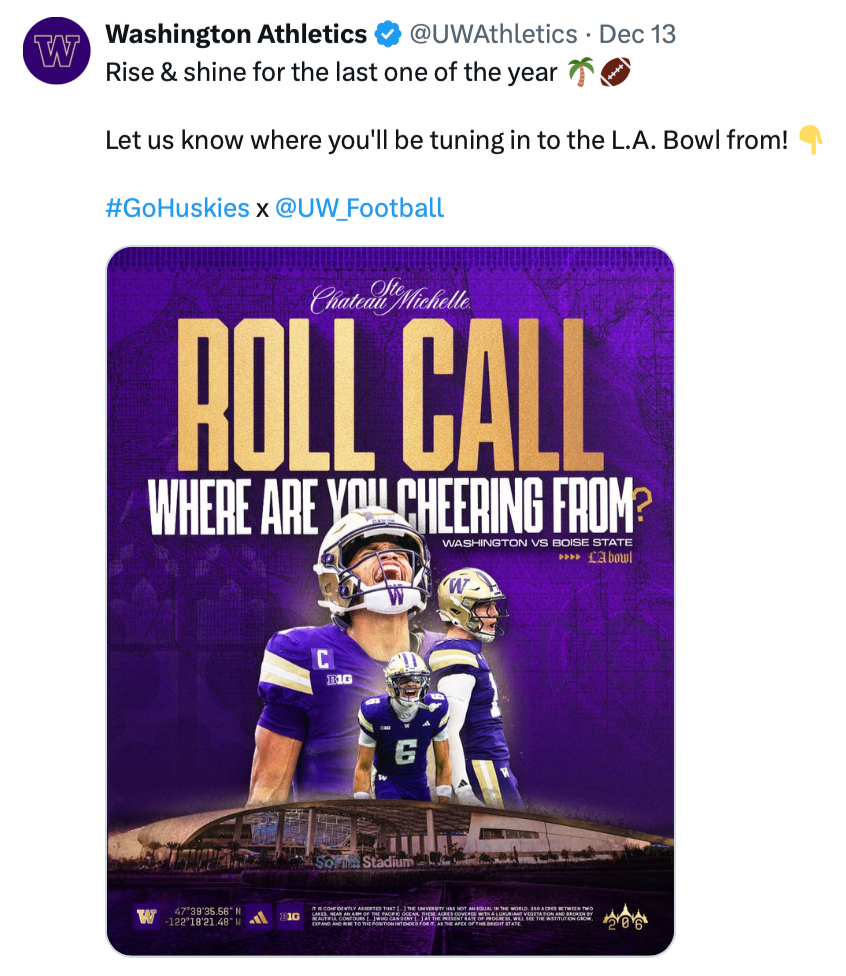
Task: Click the pointing down hand emoji
Action: tap(811, 141)
